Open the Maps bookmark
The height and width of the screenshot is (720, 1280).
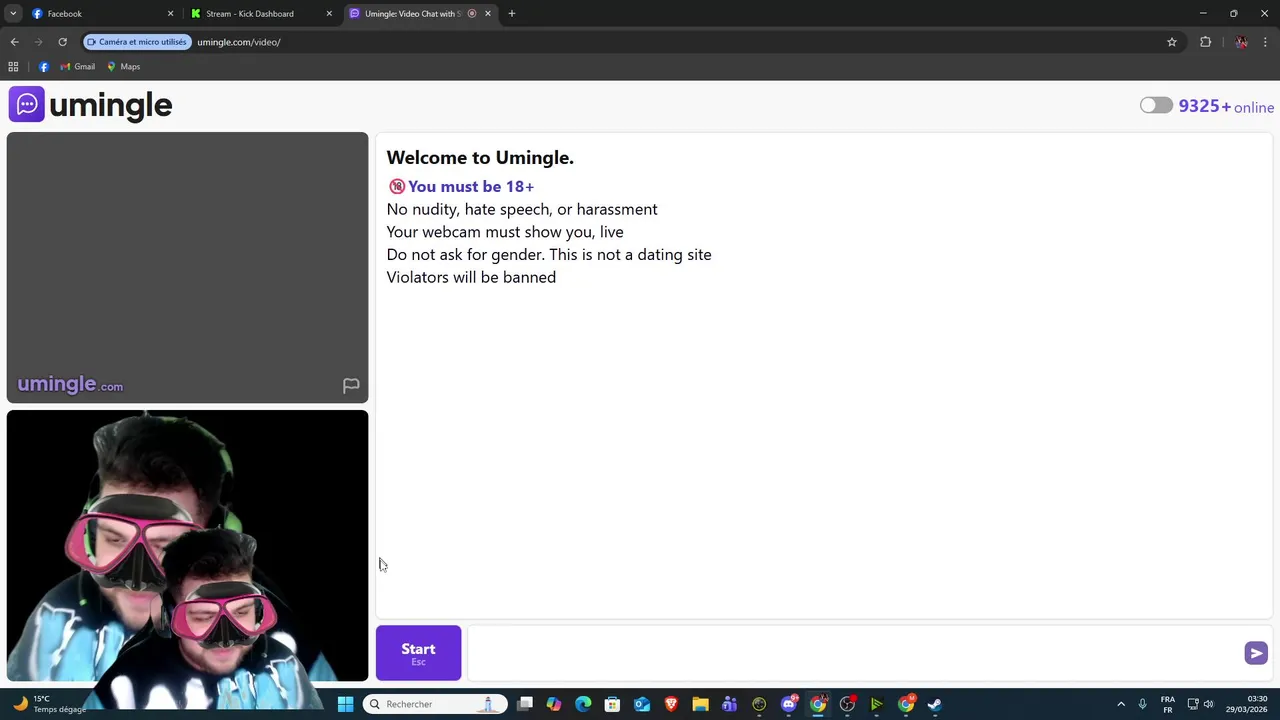pyautogui.click(x=123, y=67)
